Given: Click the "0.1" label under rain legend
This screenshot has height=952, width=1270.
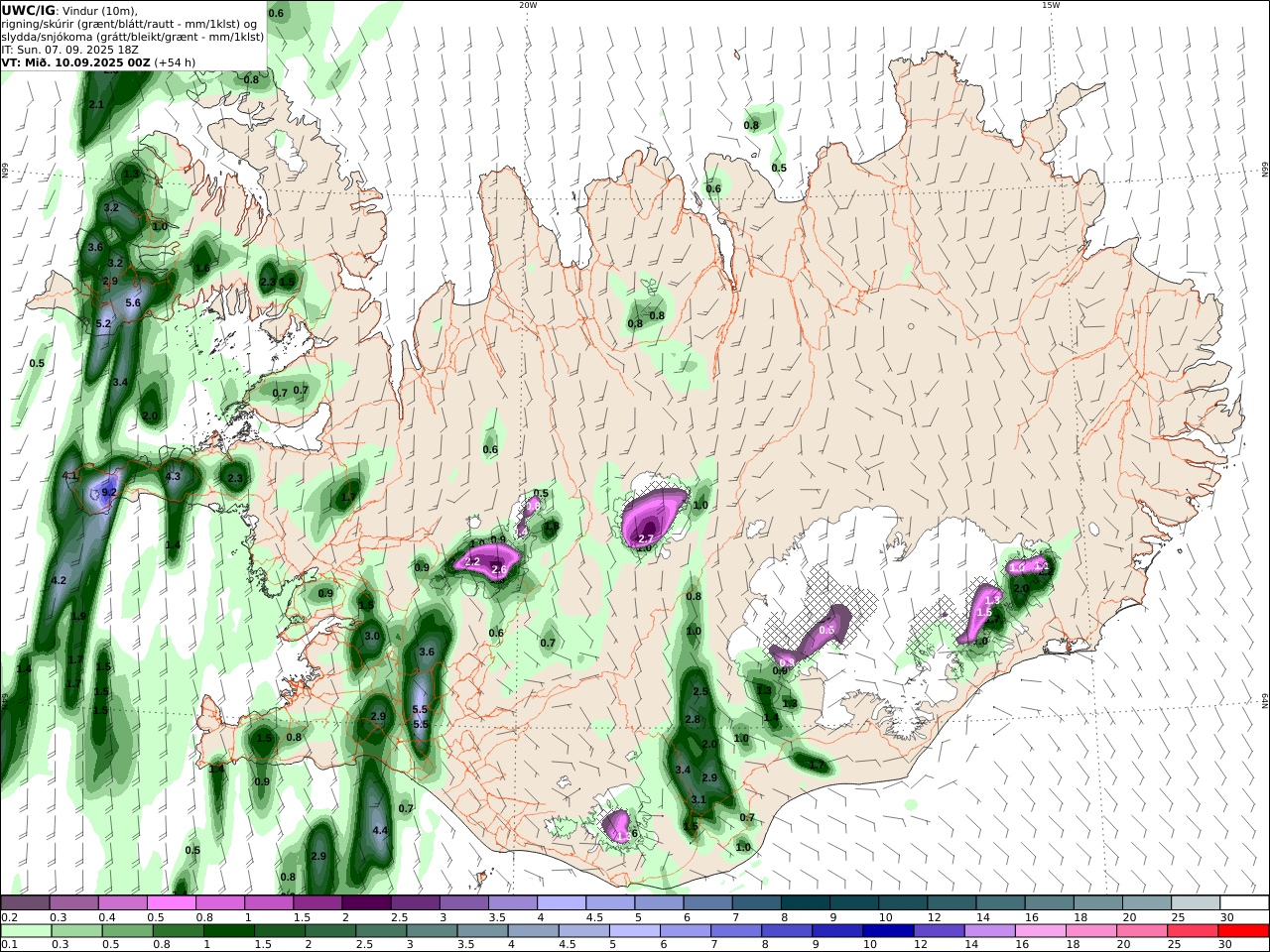Looking at the screenshot, I should pyautogui.click(x=8, y=945).
